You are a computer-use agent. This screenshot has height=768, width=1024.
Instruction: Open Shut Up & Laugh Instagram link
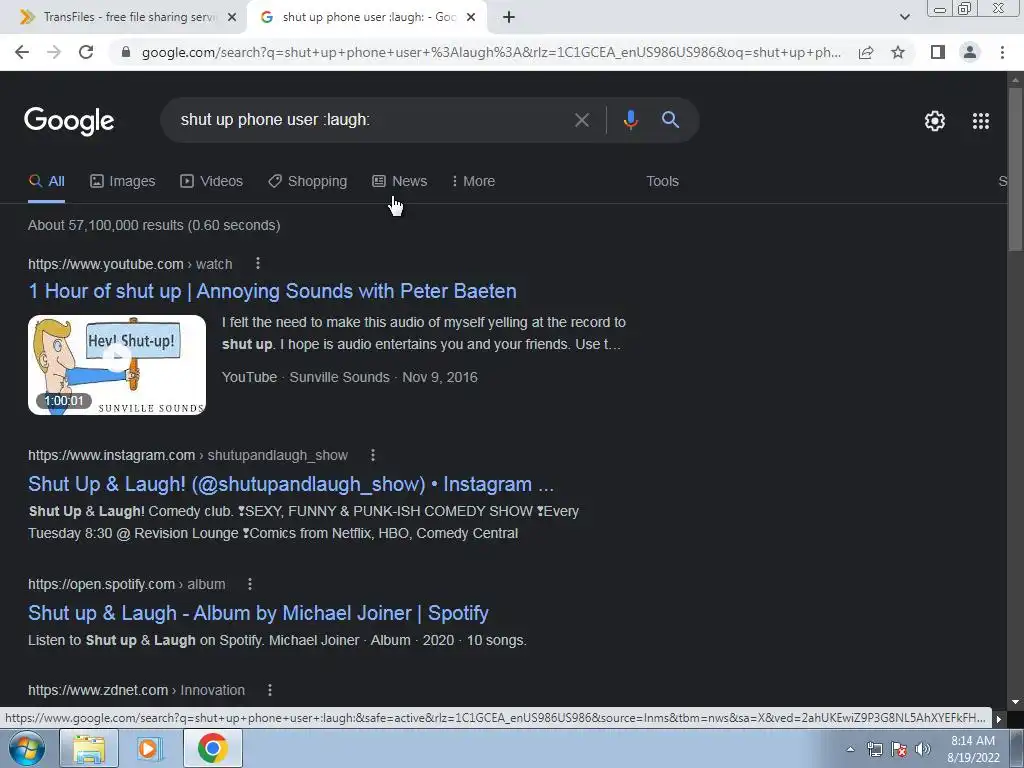(291, 484)
